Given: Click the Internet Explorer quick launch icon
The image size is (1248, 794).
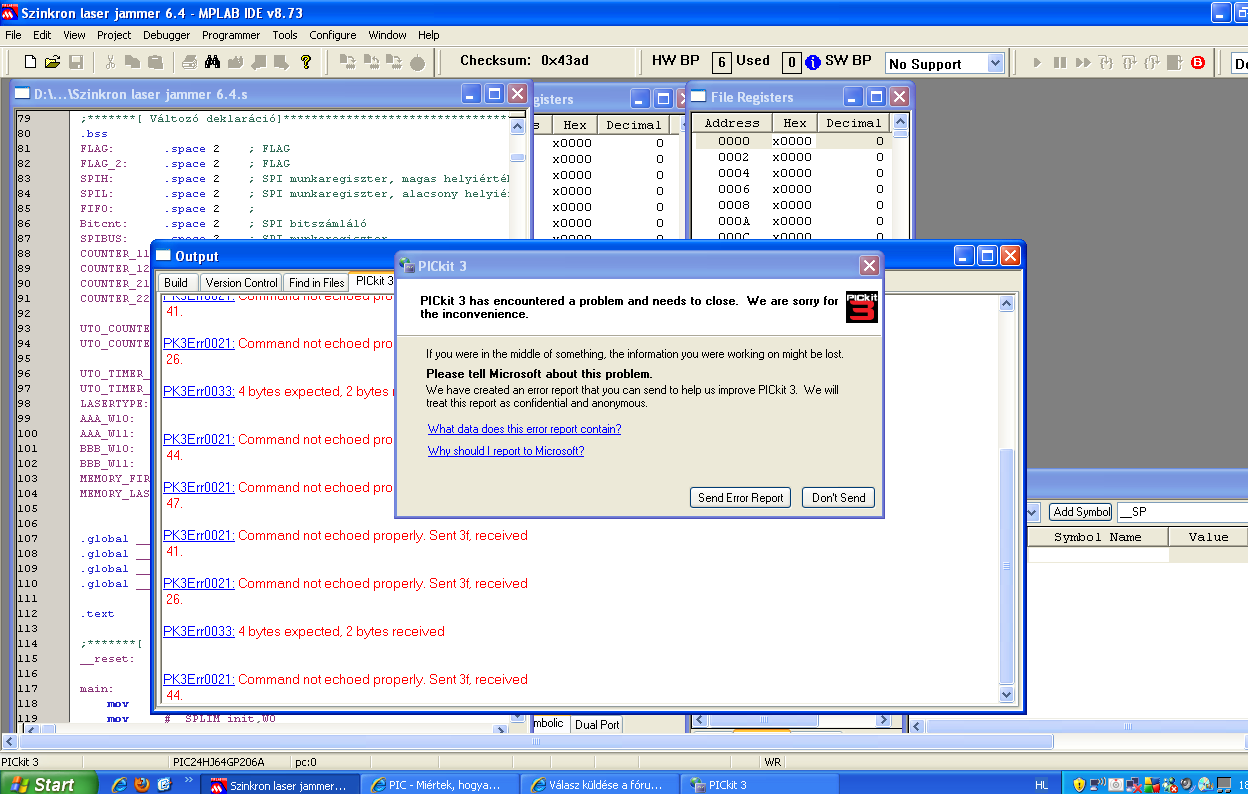Looking at the screenshot, I should pos(119,784).
